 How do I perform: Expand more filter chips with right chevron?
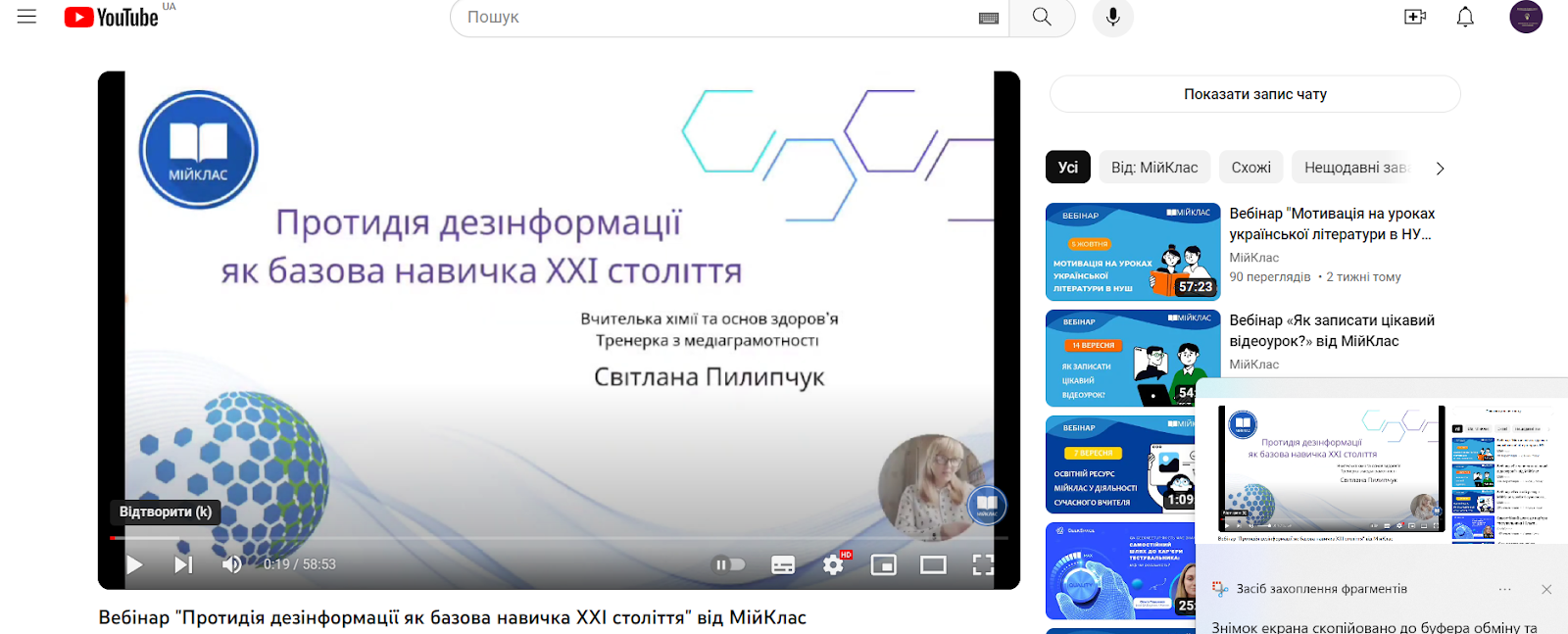1440,169
